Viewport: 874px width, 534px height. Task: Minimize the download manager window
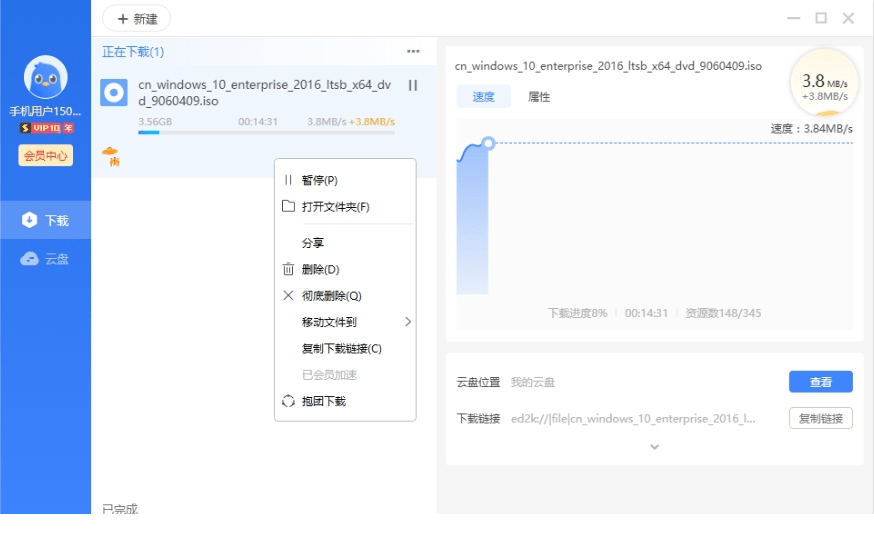794,18
